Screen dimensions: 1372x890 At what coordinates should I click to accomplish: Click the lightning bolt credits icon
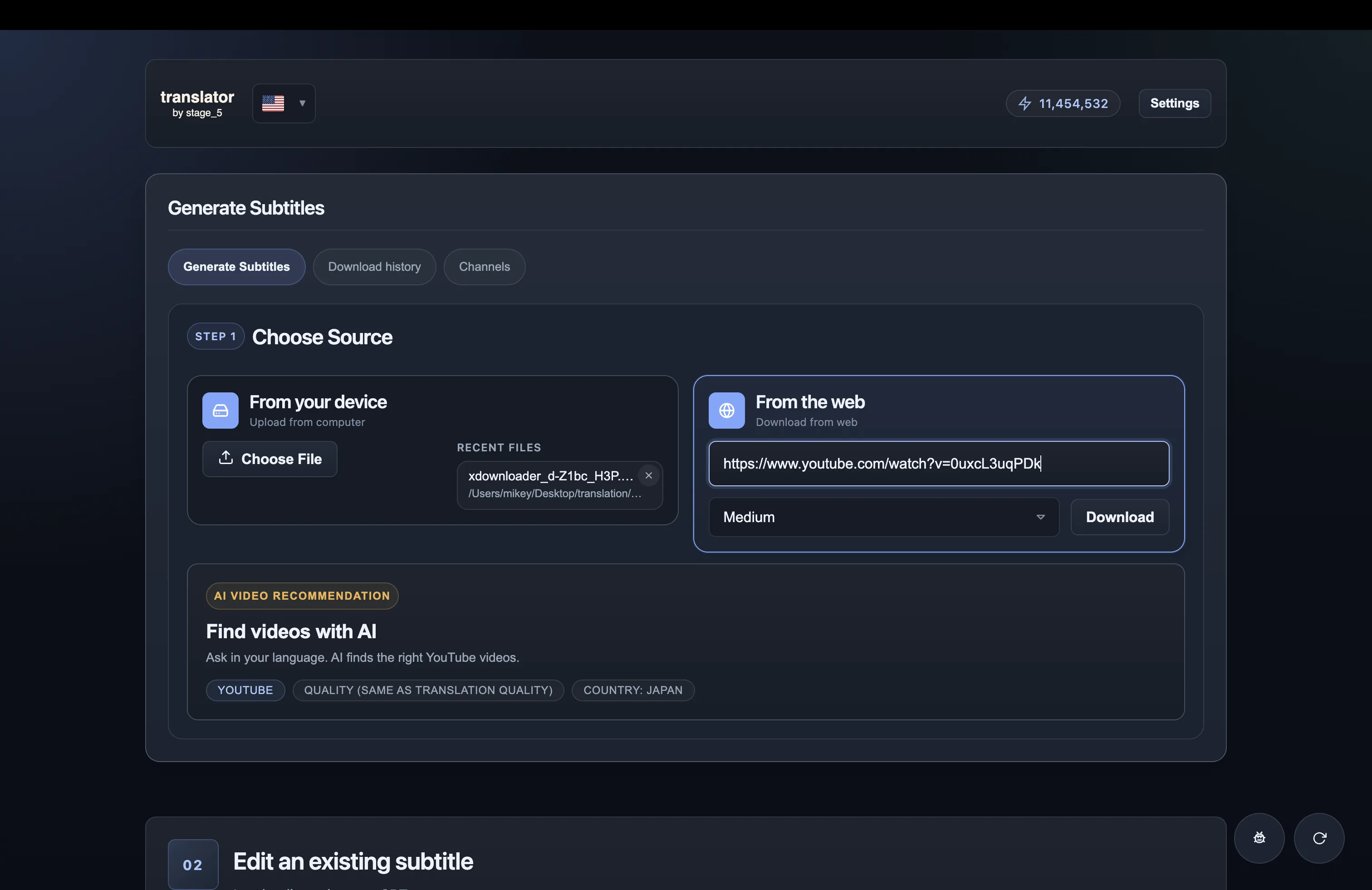coord(1025,104)
